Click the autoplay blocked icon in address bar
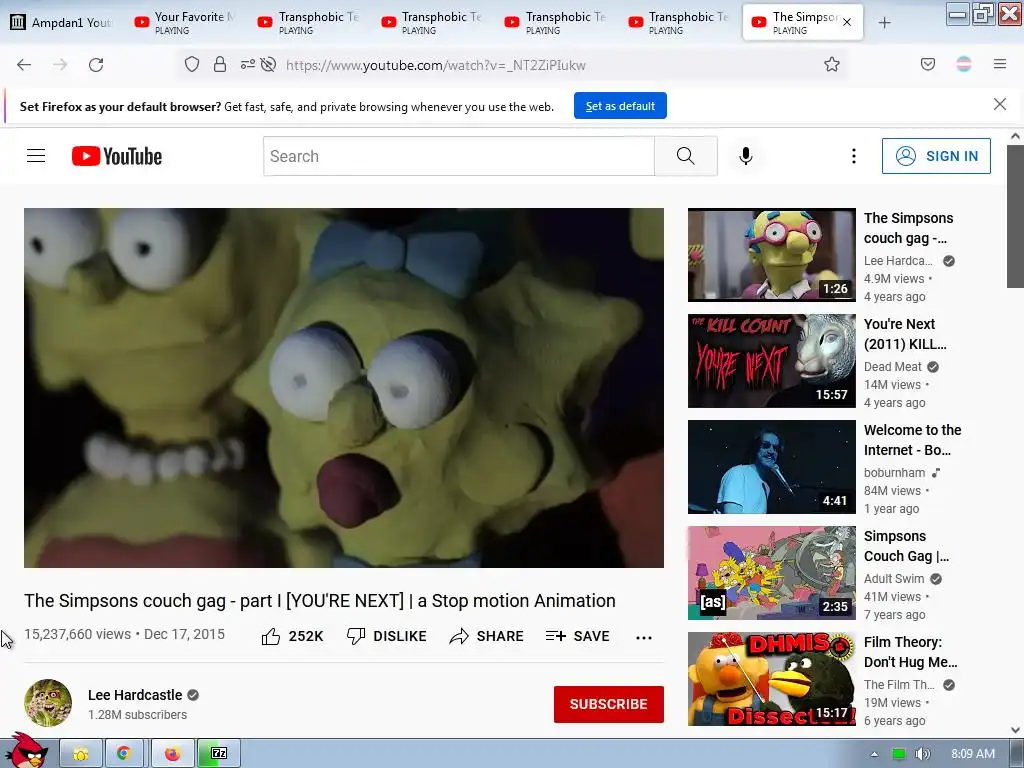Viewport: 1024px width, 768px height. pyautogui.click(x=268, y=64)
